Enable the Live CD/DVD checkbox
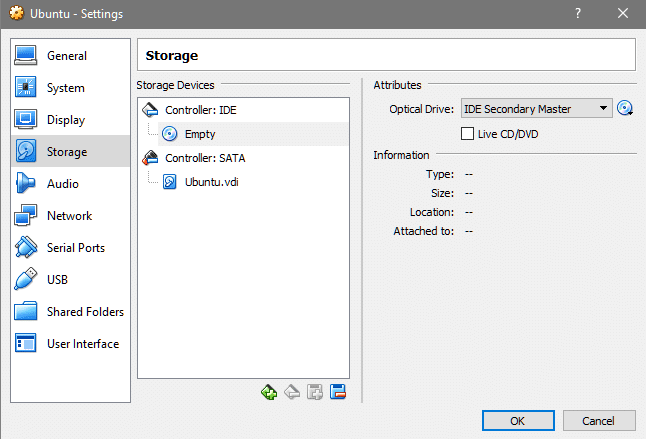Image resolution: width=646 pixels, height=439 pixels. tap(467, 134)
